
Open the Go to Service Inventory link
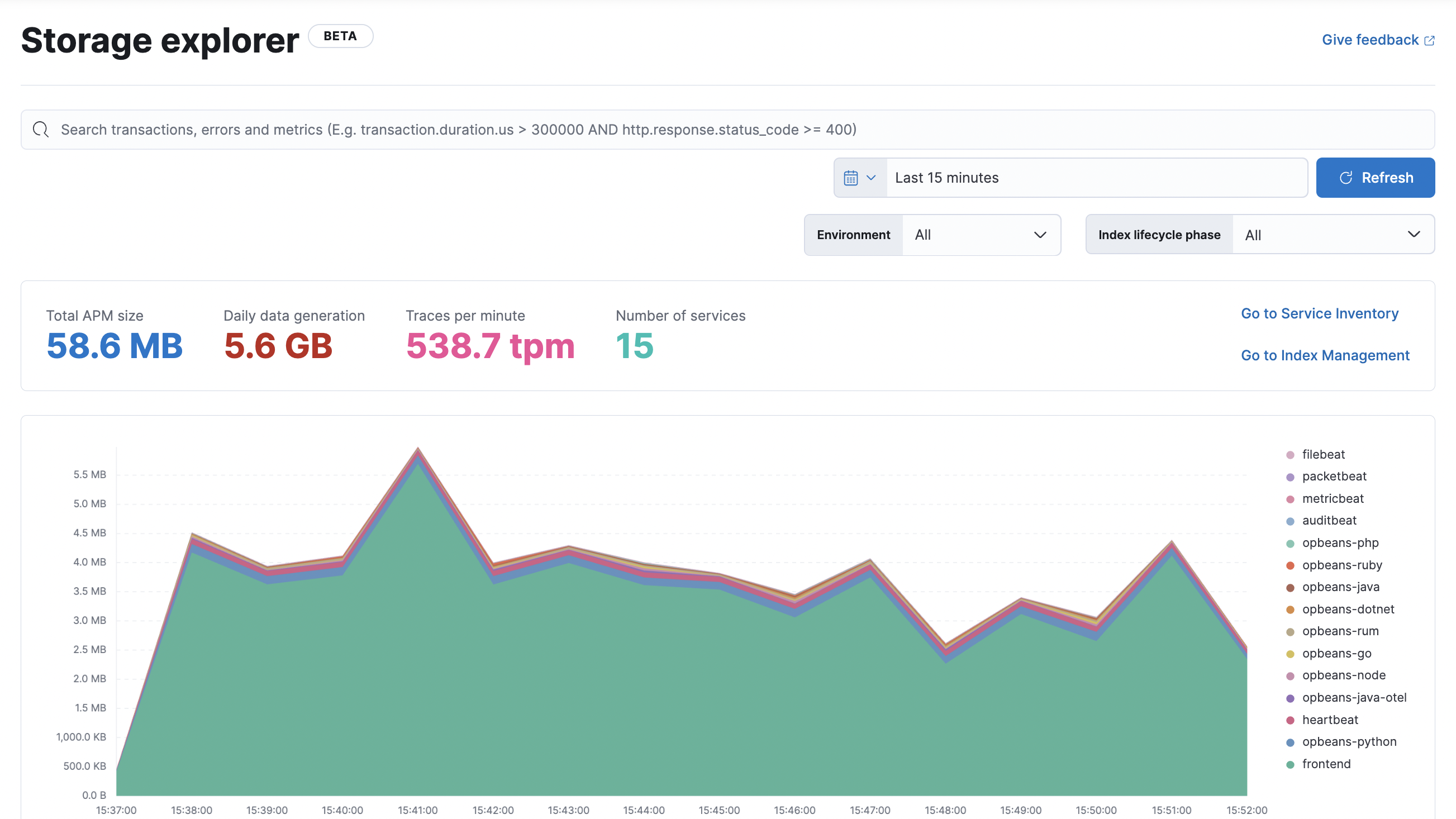[x=1320, y=313]
